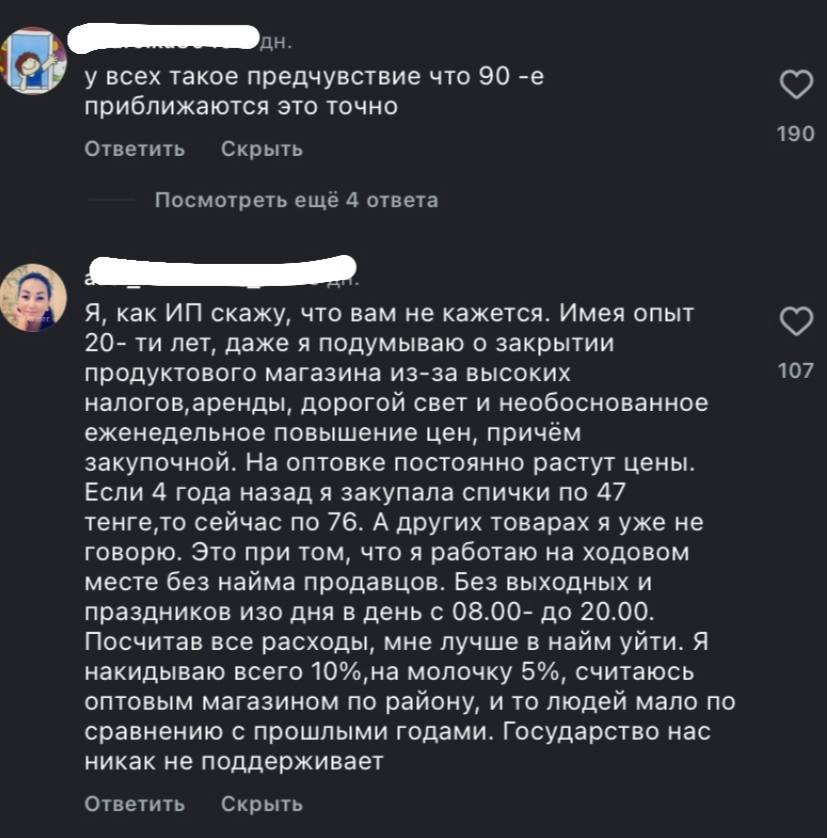Screen dimensions: 827x838
Task: Expand 'Посмотреть ещё 4 ответа'
Action: point(296,200)
